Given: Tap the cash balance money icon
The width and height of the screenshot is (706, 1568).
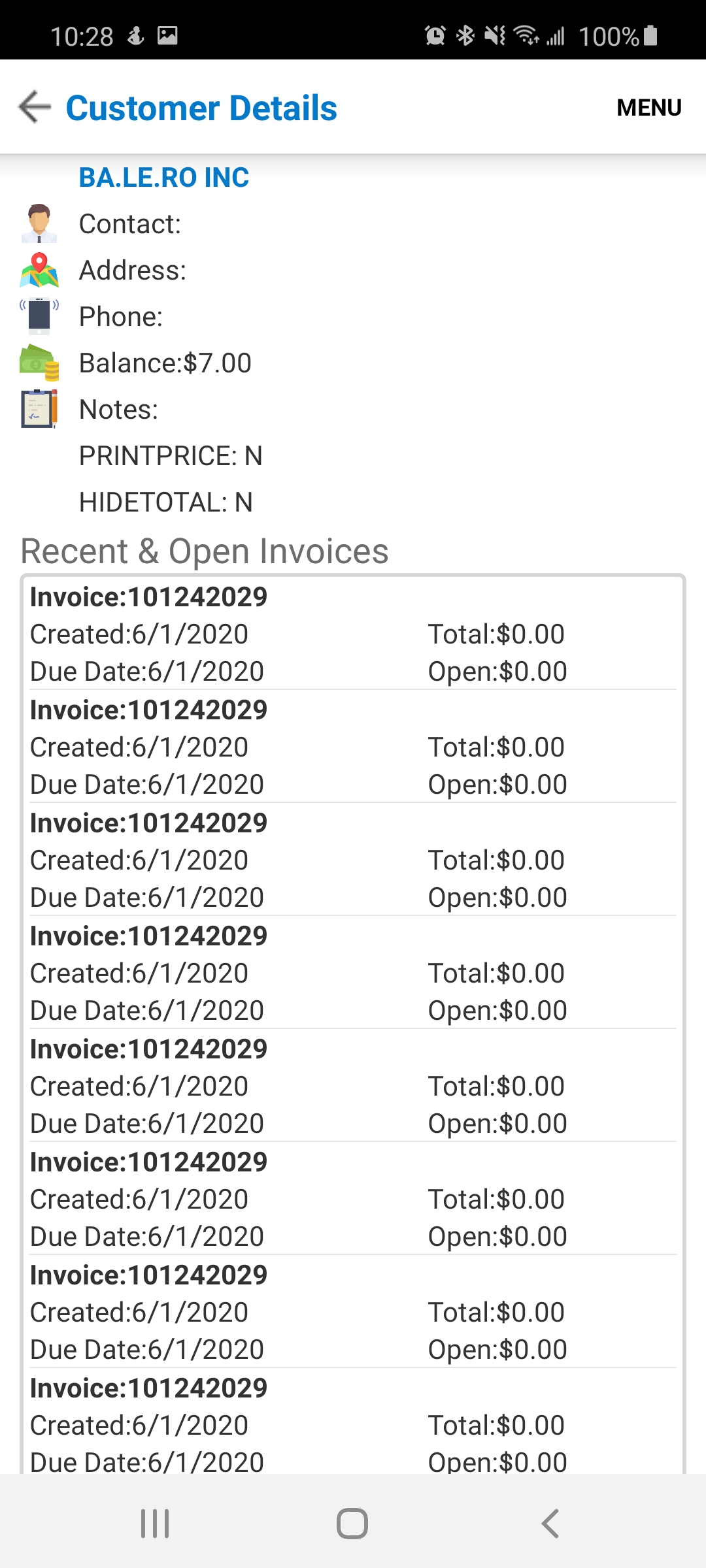Looking at the screenshot, I should pos(39,363).
